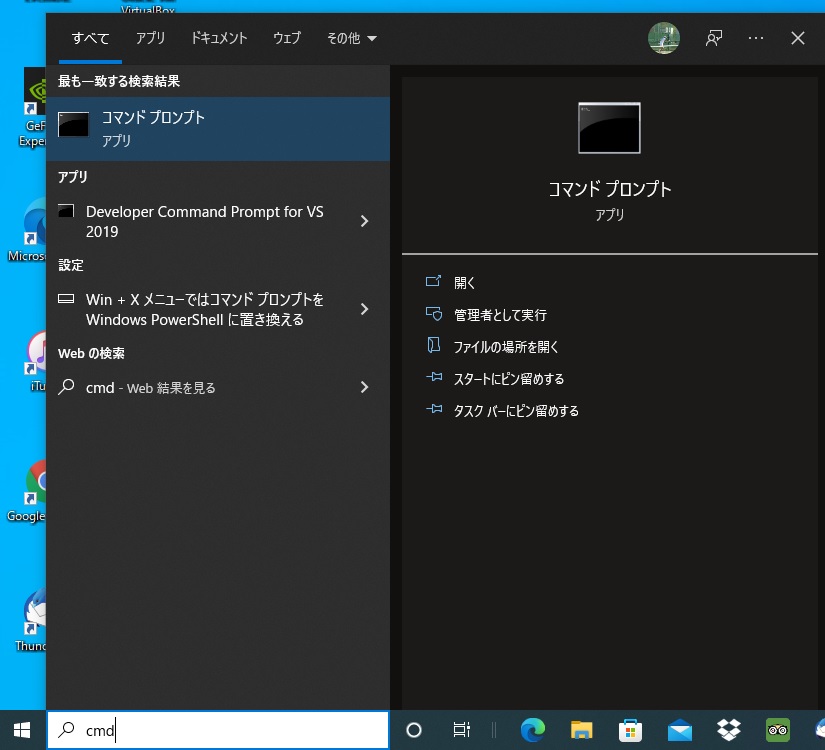Open the Windows Start button

click(x=22, y=730)
